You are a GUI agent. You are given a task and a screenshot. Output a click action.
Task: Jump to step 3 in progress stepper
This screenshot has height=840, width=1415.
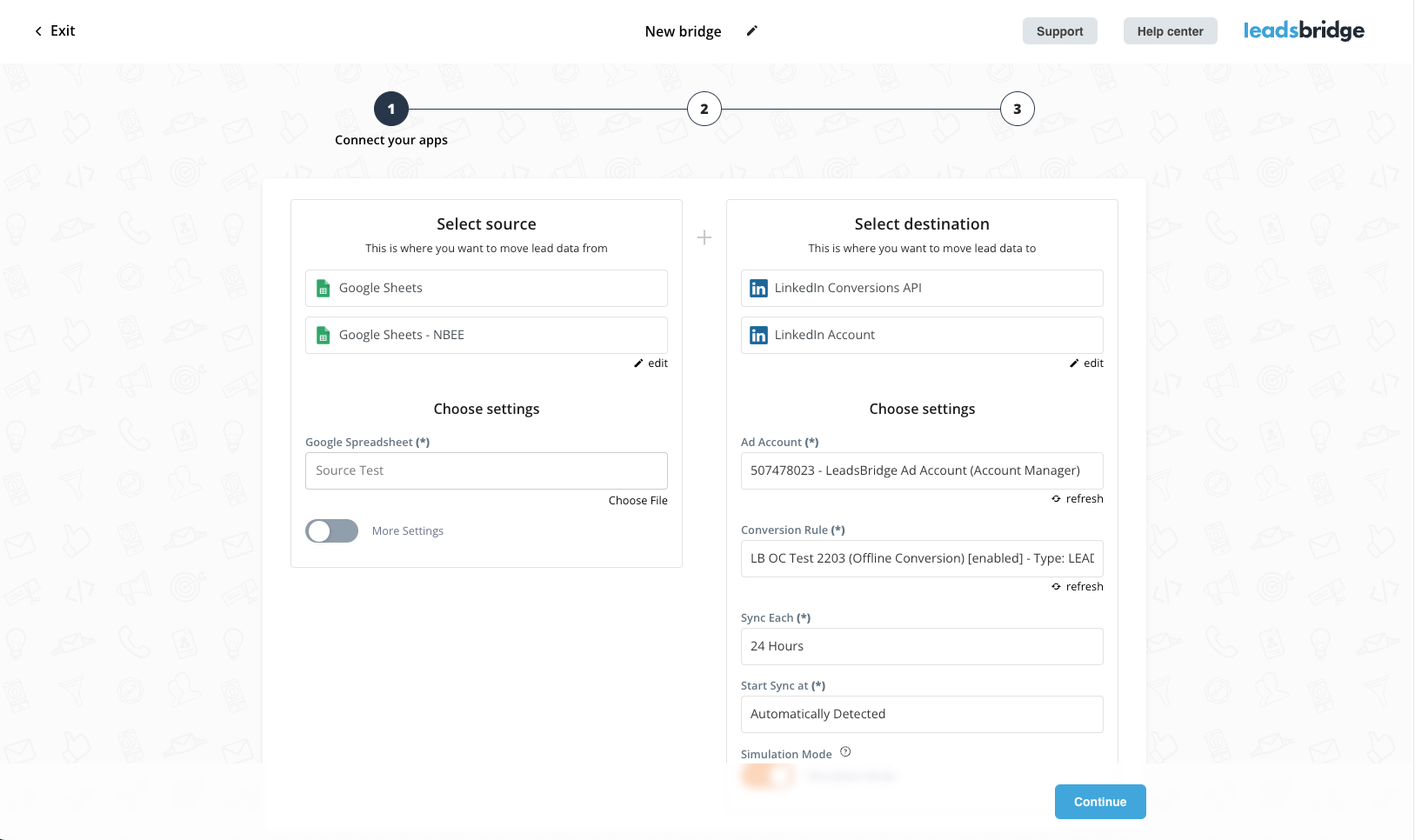[x=1017, y=109]
